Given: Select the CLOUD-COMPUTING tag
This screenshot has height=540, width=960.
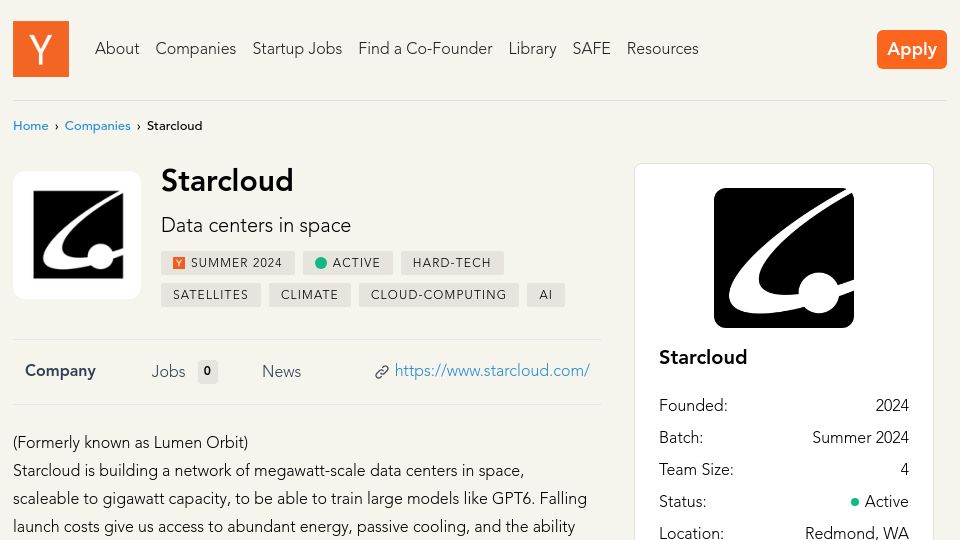Looking at the screenshot, I should [438, 294].
